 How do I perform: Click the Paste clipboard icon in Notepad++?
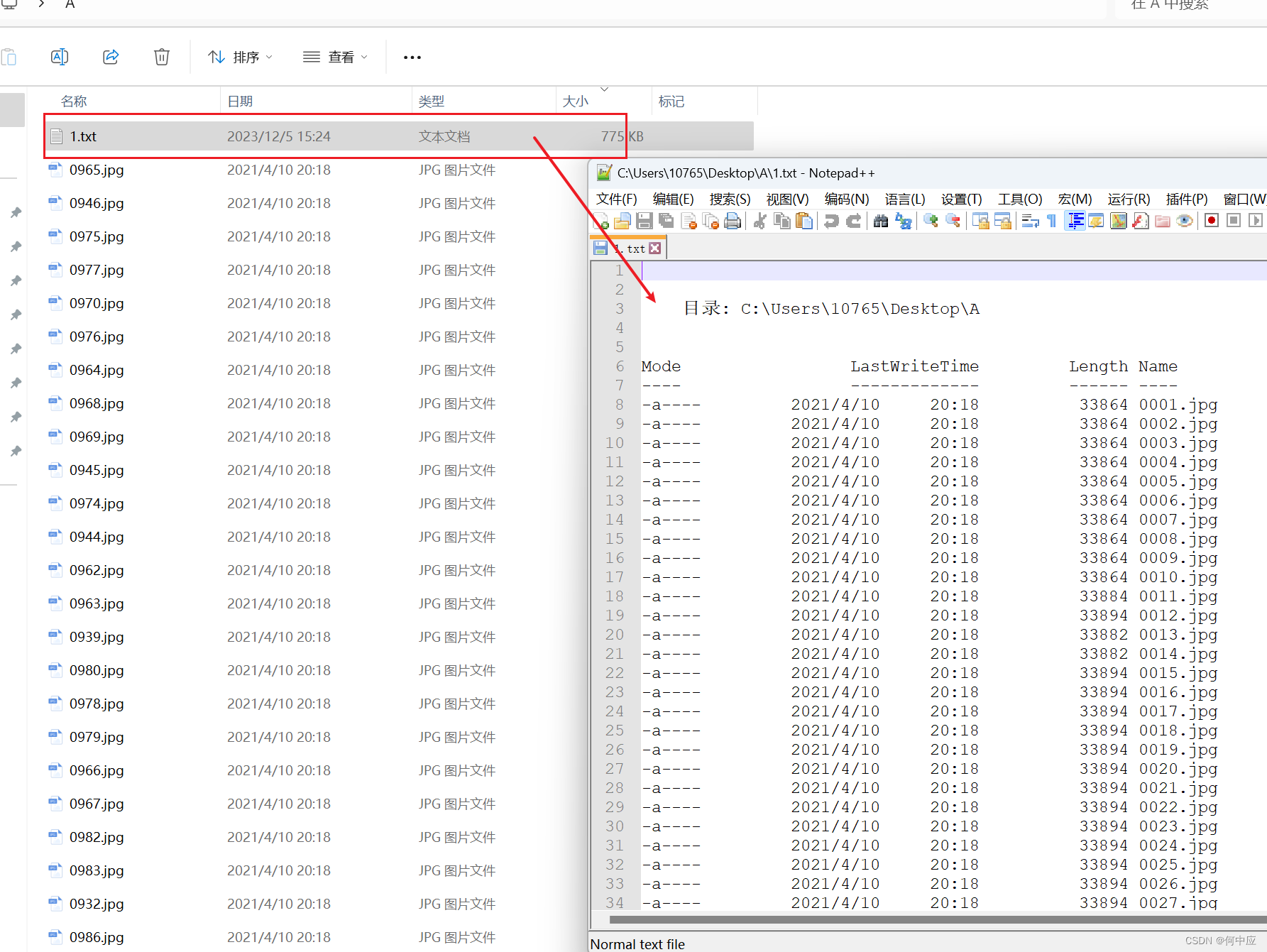coord(804,221)
